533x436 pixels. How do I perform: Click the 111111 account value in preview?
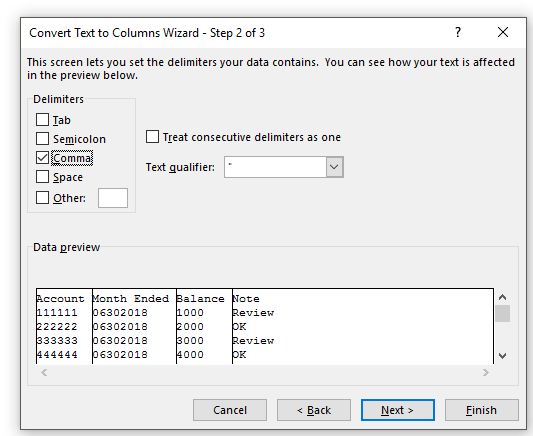coord(57,313)
